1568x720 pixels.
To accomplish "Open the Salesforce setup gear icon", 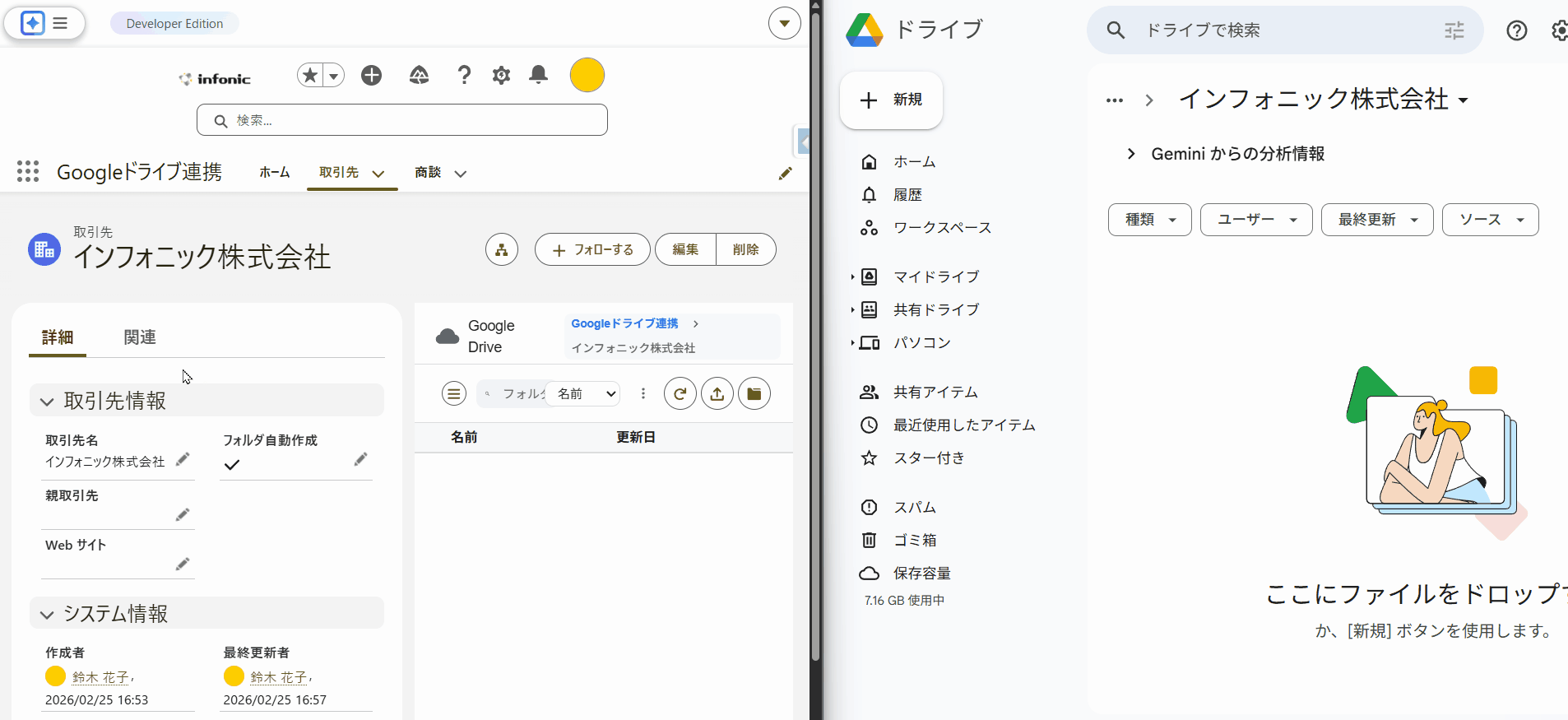I will 501,75.
